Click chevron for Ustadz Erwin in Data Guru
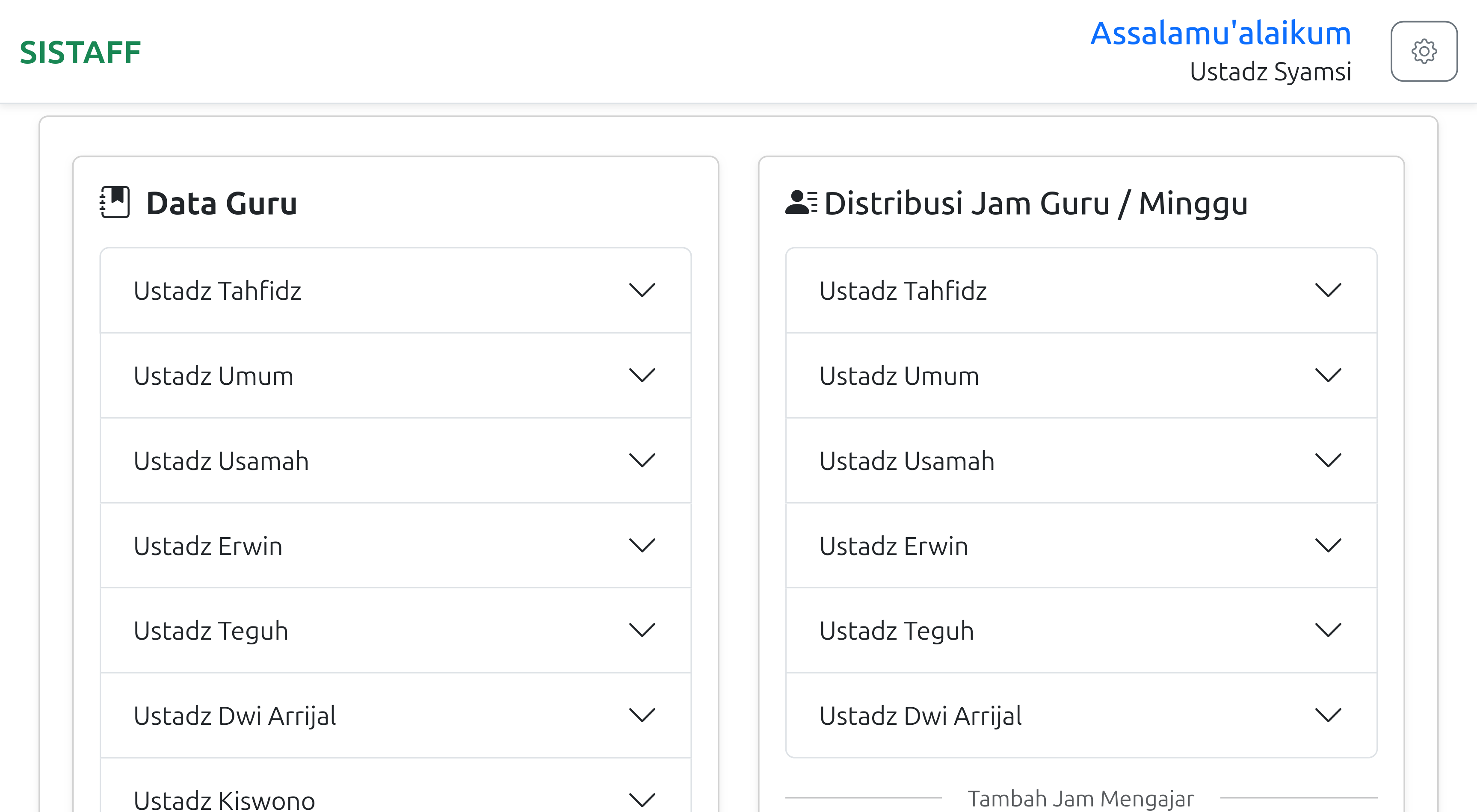 click(x=642, y=546)
